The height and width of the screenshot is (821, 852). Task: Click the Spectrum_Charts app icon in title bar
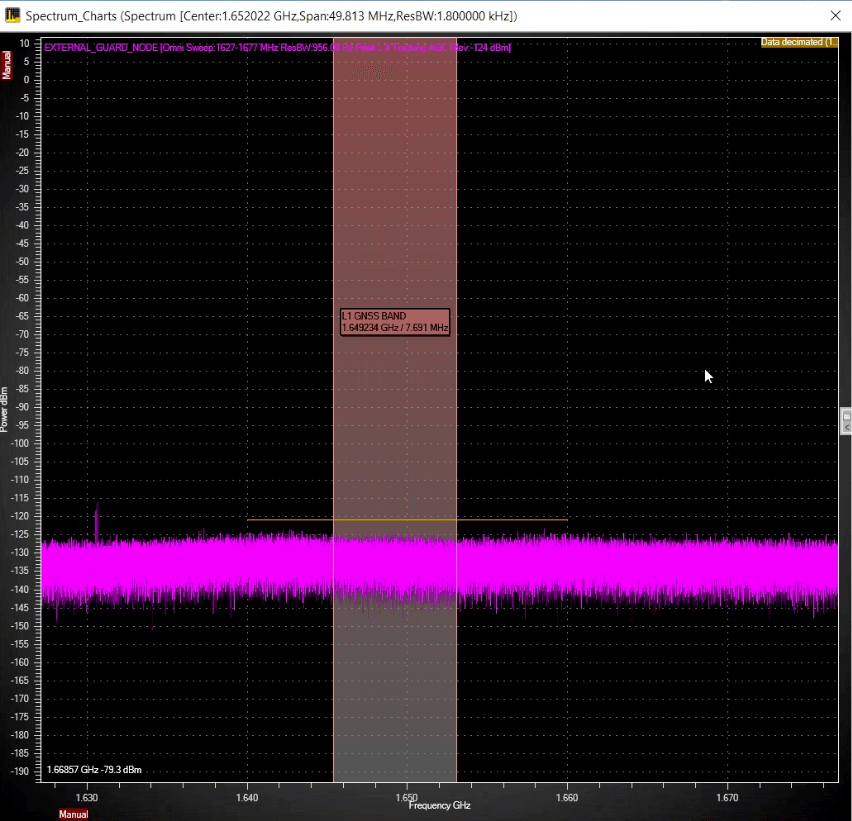coord(13,15)
